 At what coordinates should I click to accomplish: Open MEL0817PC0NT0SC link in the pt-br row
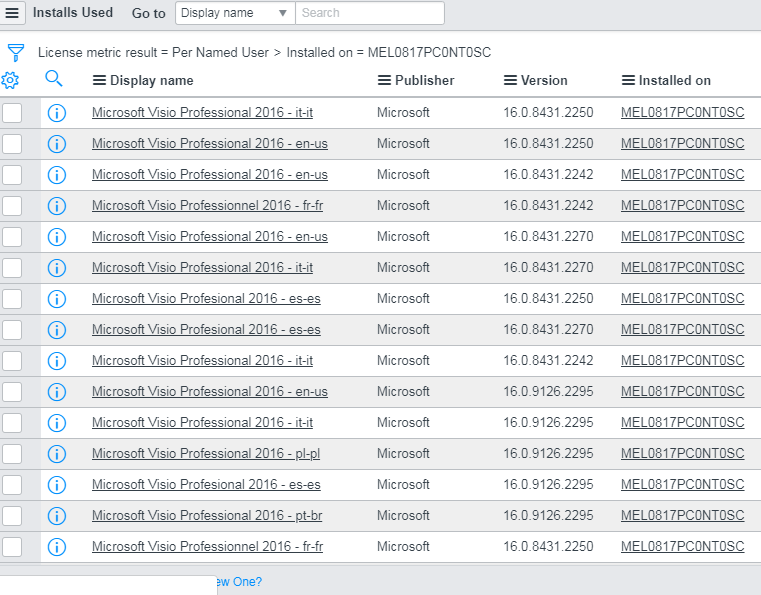click(x=682, y=515)
